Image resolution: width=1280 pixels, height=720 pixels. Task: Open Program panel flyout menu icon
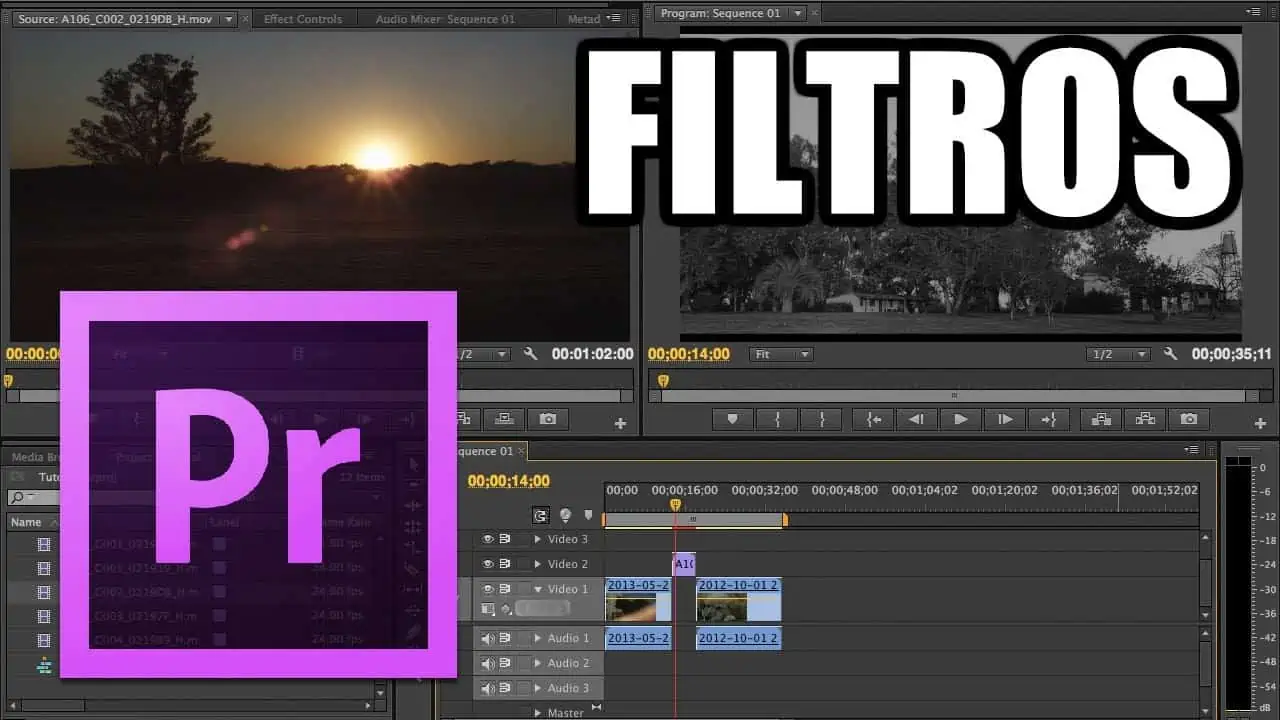point(1254,12)
